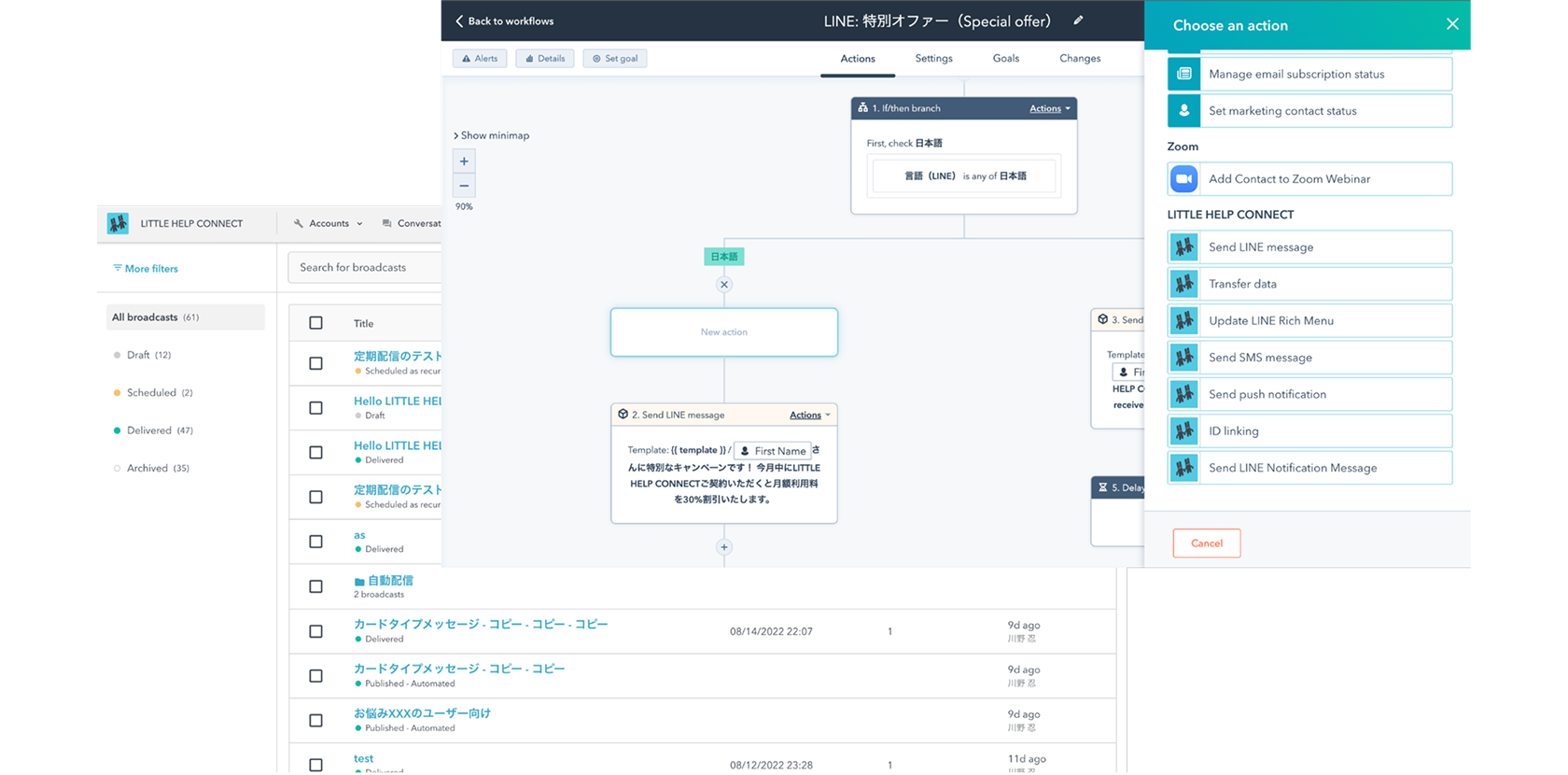Click the Send LINE message action icon
The width and height of the screenshot is (1568, 775).
coord(1183,247)
